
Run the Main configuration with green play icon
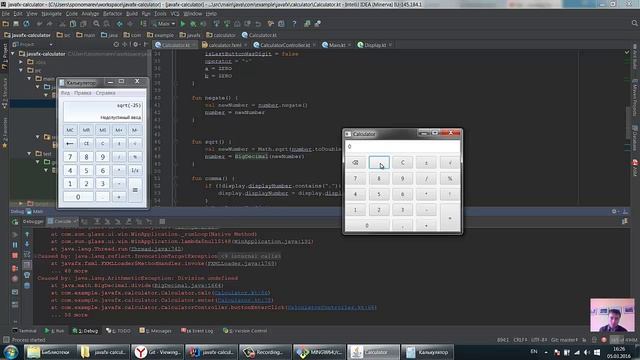(x=183, y=24)
